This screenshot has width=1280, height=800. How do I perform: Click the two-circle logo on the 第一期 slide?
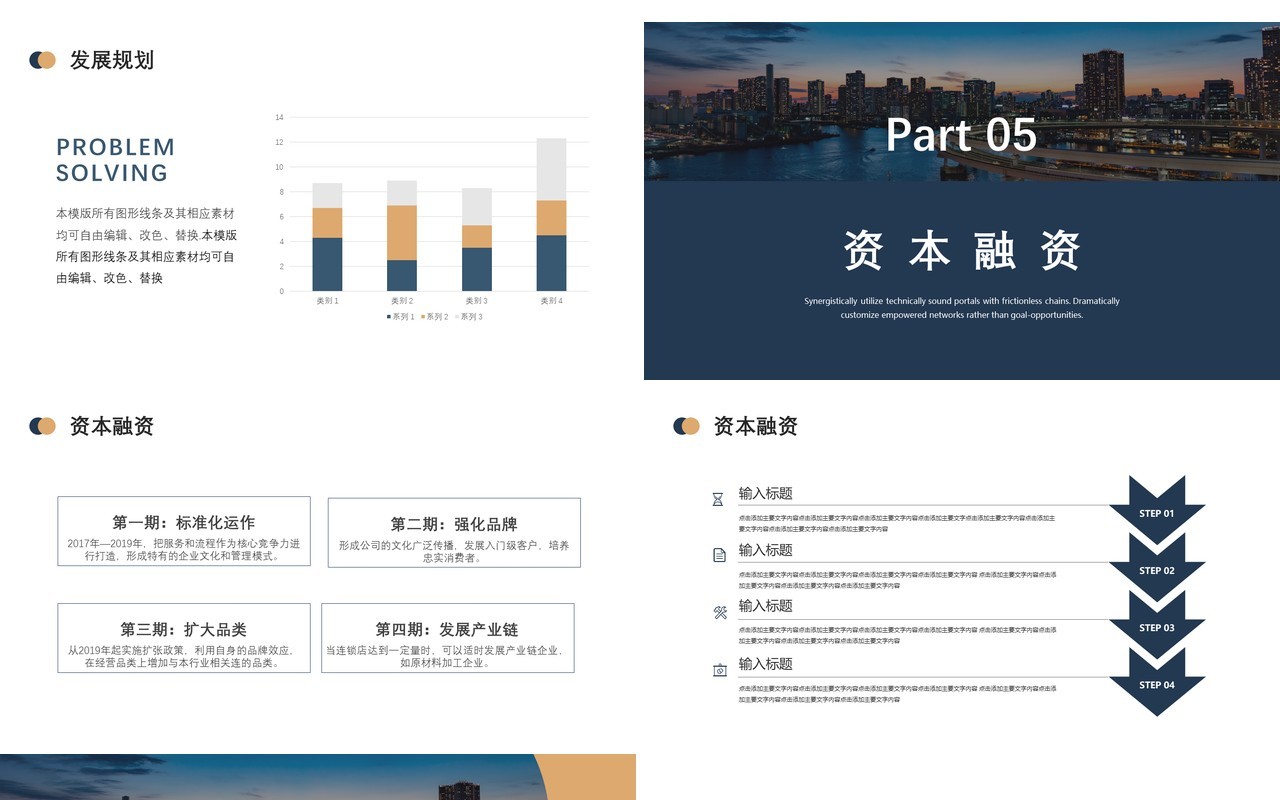pos(42,426)
